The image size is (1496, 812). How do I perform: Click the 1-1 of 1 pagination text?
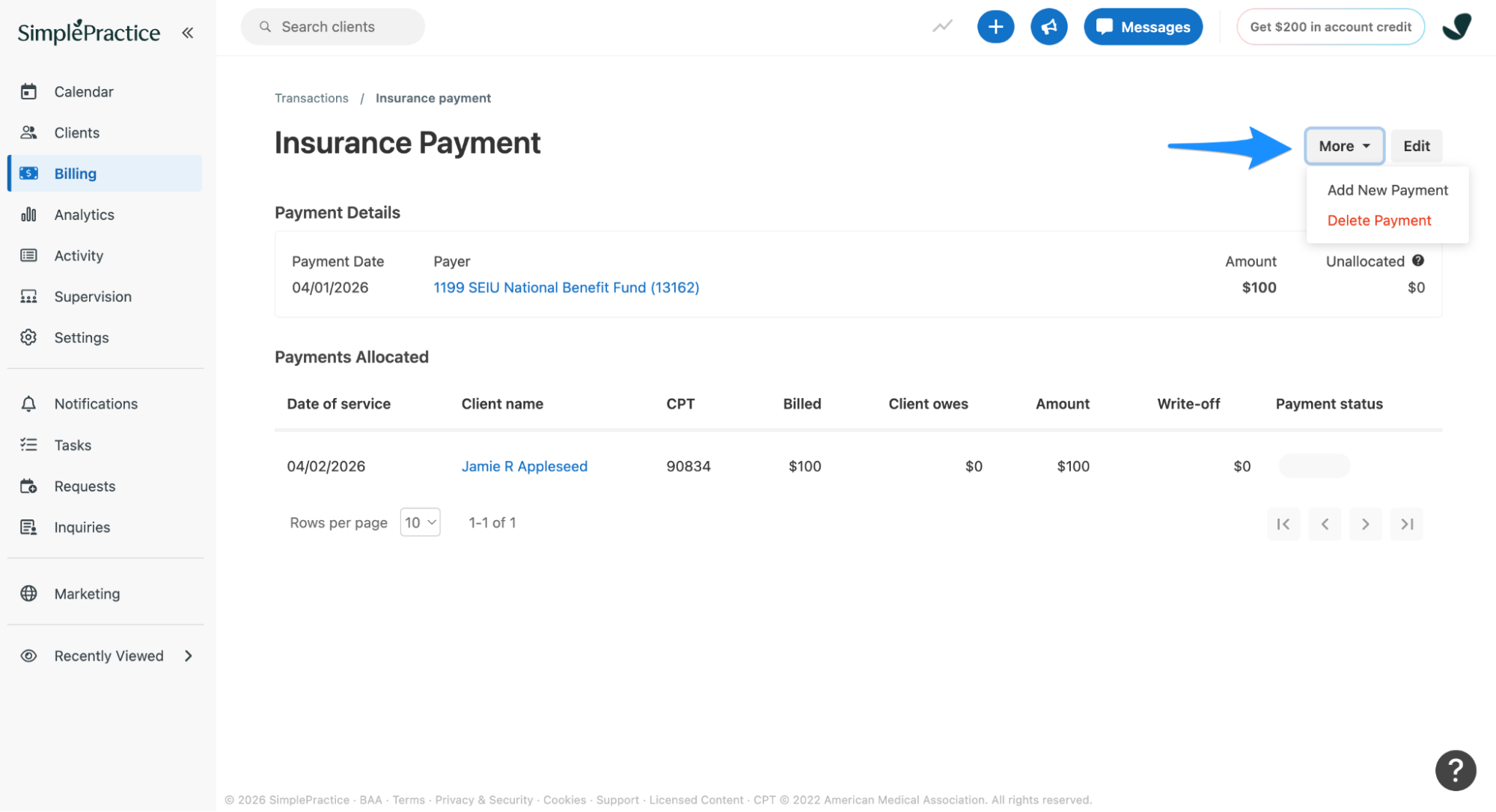coord(492,522)
